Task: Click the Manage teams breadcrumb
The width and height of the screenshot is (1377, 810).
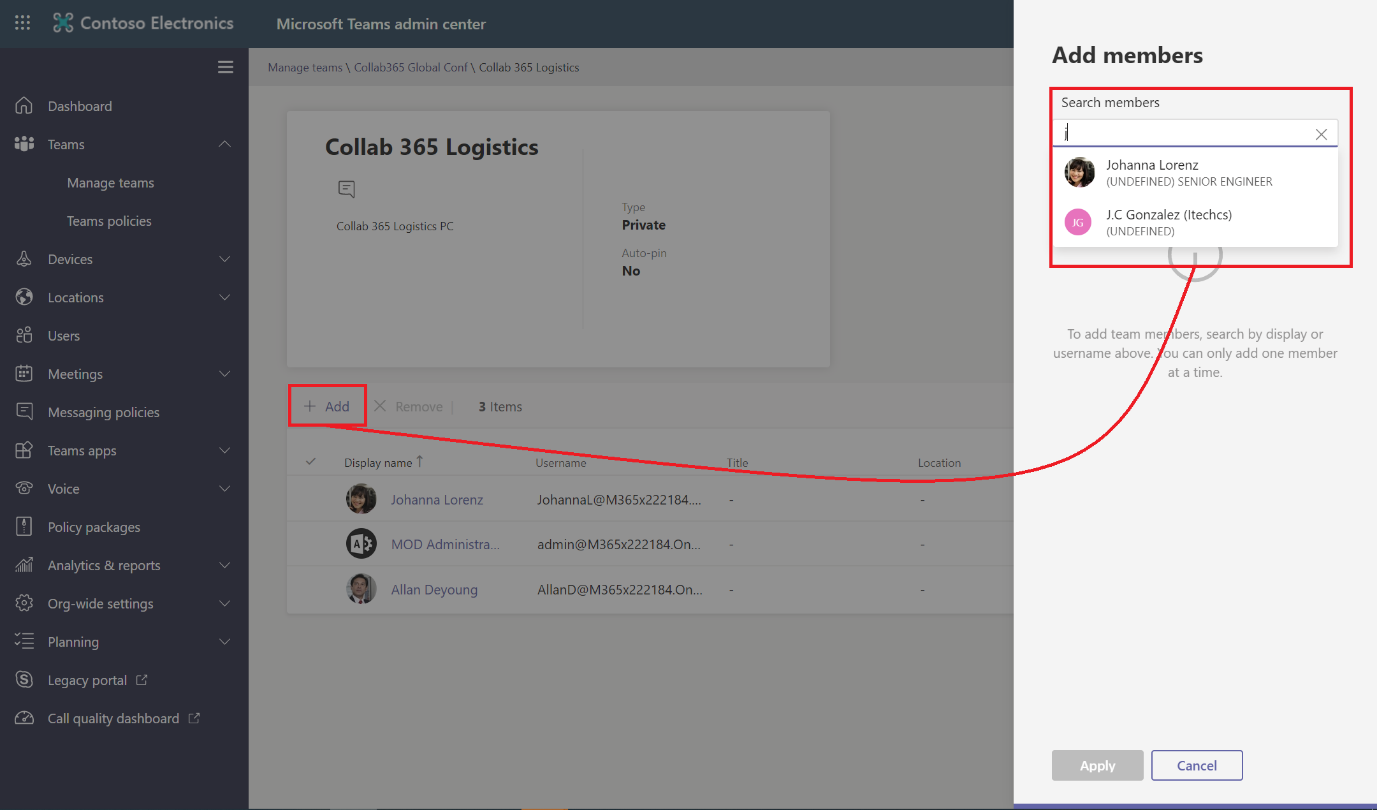Action: tap(305, 68)
